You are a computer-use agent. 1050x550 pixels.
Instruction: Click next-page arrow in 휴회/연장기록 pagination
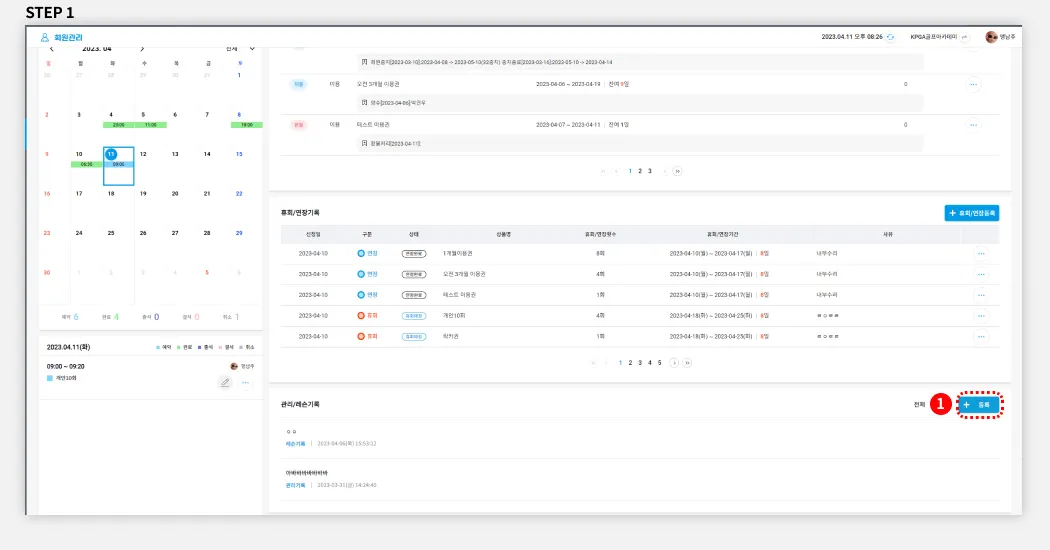[x=674, y=363]
